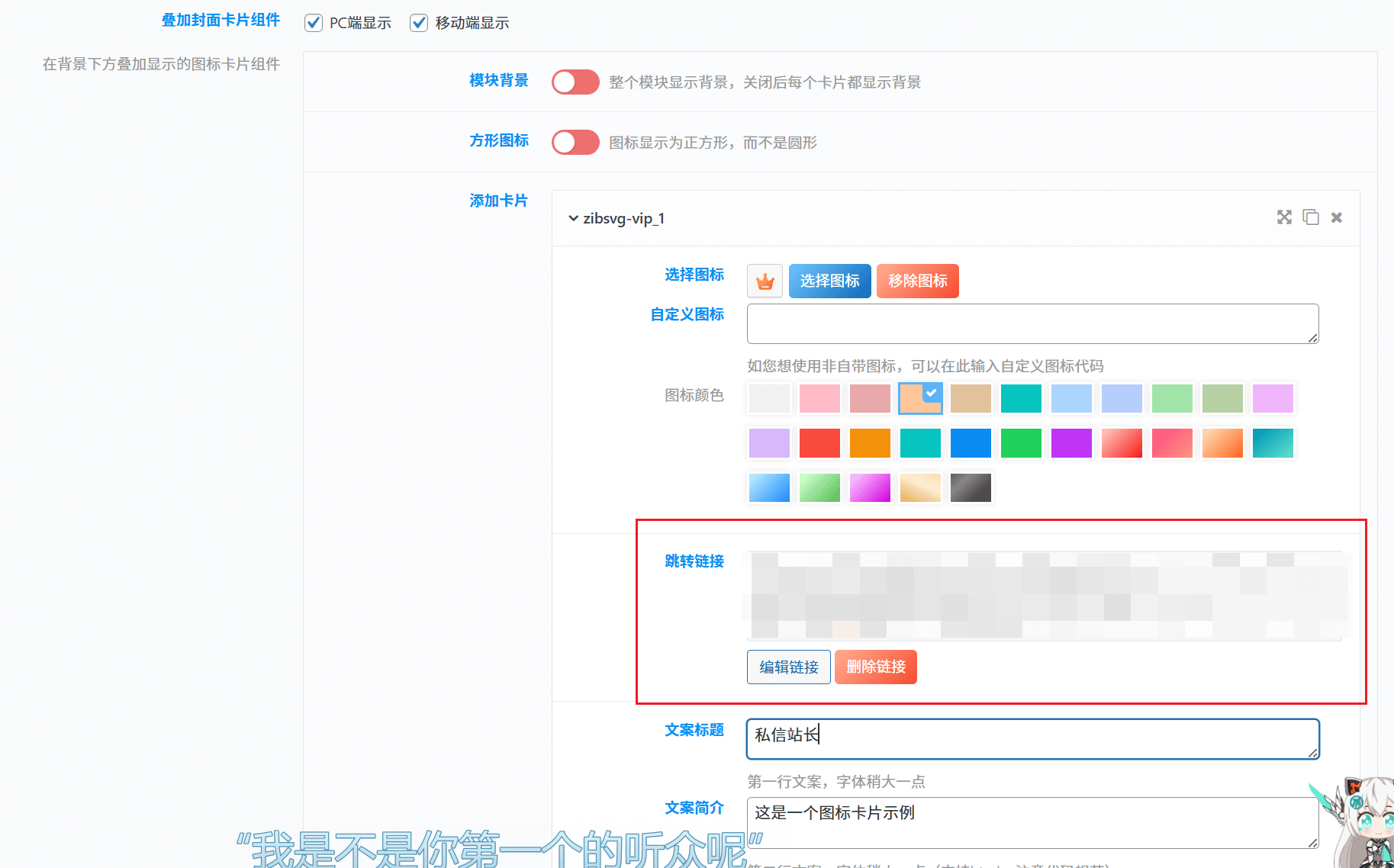
Task: Remove the zibsvg-vip_1 card with X icon
Action: point(1336,217)
